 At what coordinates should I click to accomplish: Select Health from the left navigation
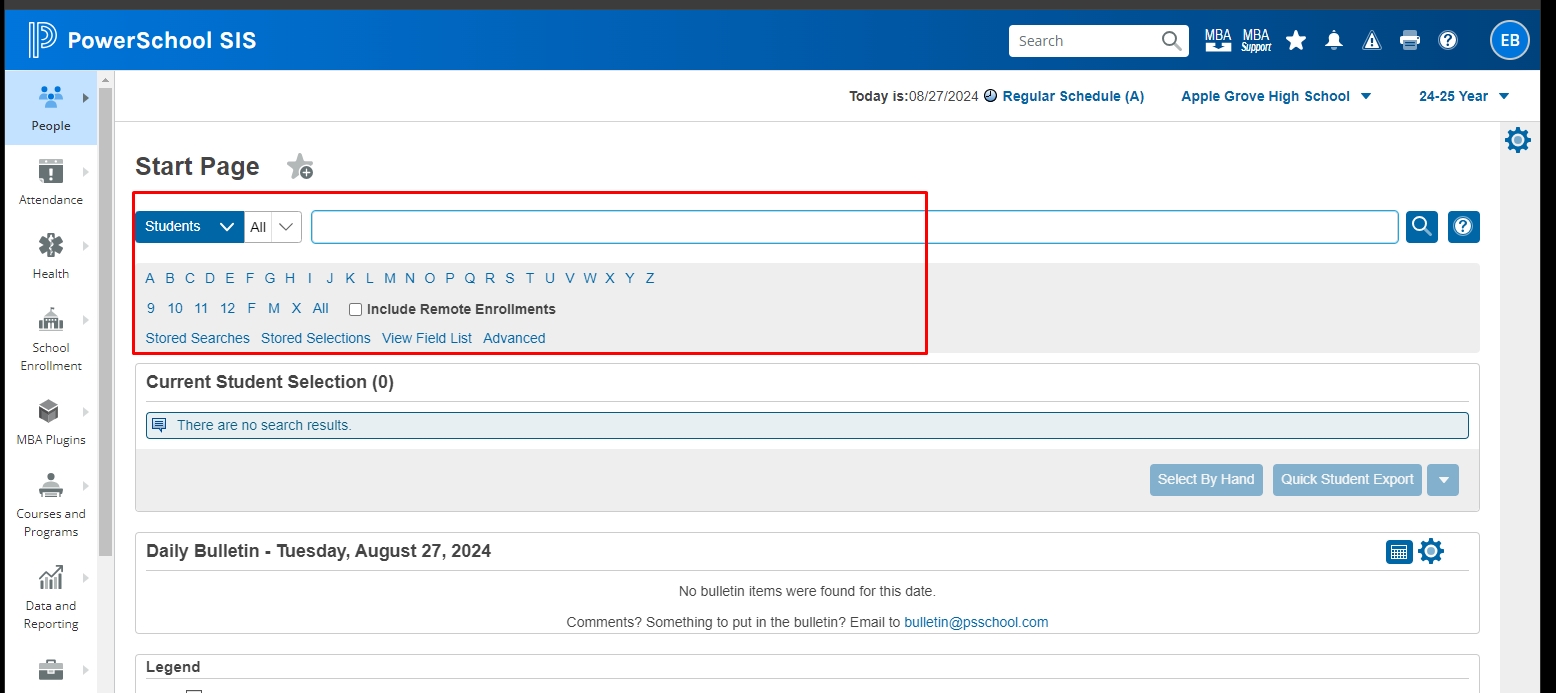pyautogui.click(x=51, y=255)
